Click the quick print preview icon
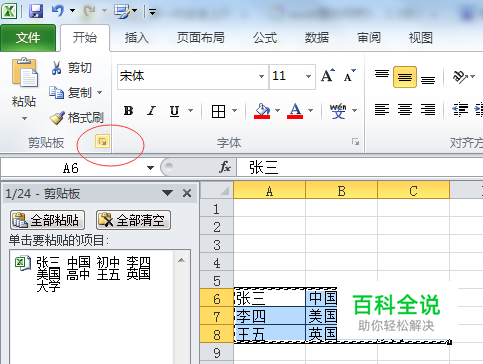This screenshot has width=483, height=364. coord(122,11)
